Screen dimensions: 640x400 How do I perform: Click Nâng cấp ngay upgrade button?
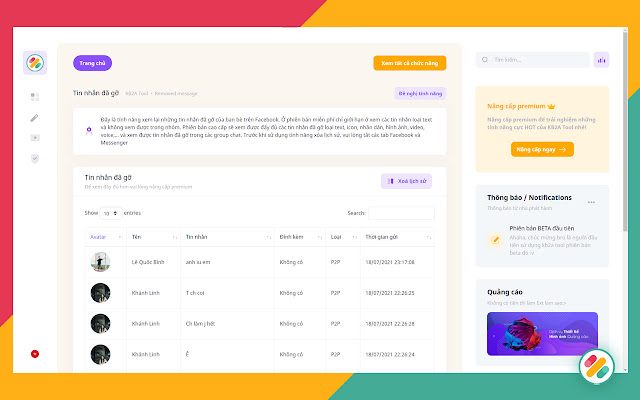[542, 149]
